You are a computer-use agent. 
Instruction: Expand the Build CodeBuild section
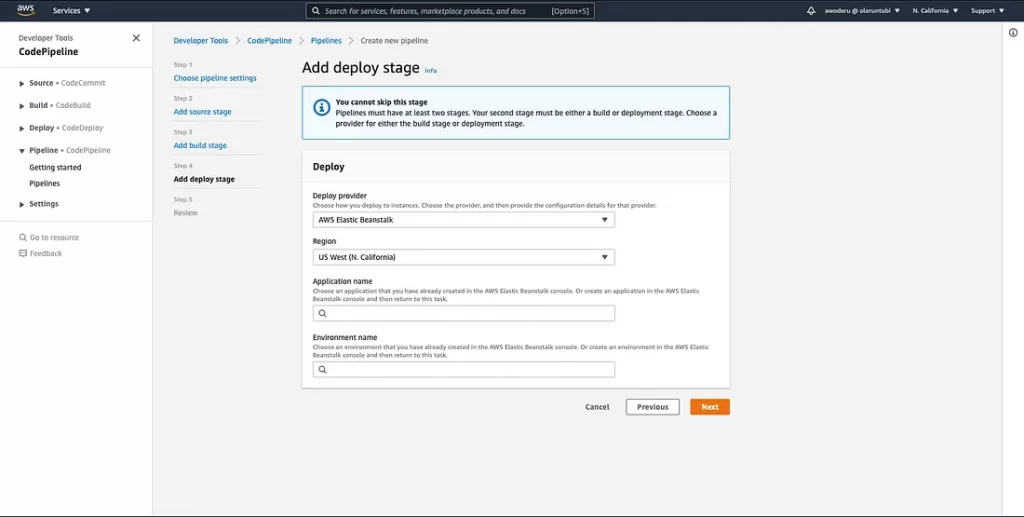pos(22,106)
